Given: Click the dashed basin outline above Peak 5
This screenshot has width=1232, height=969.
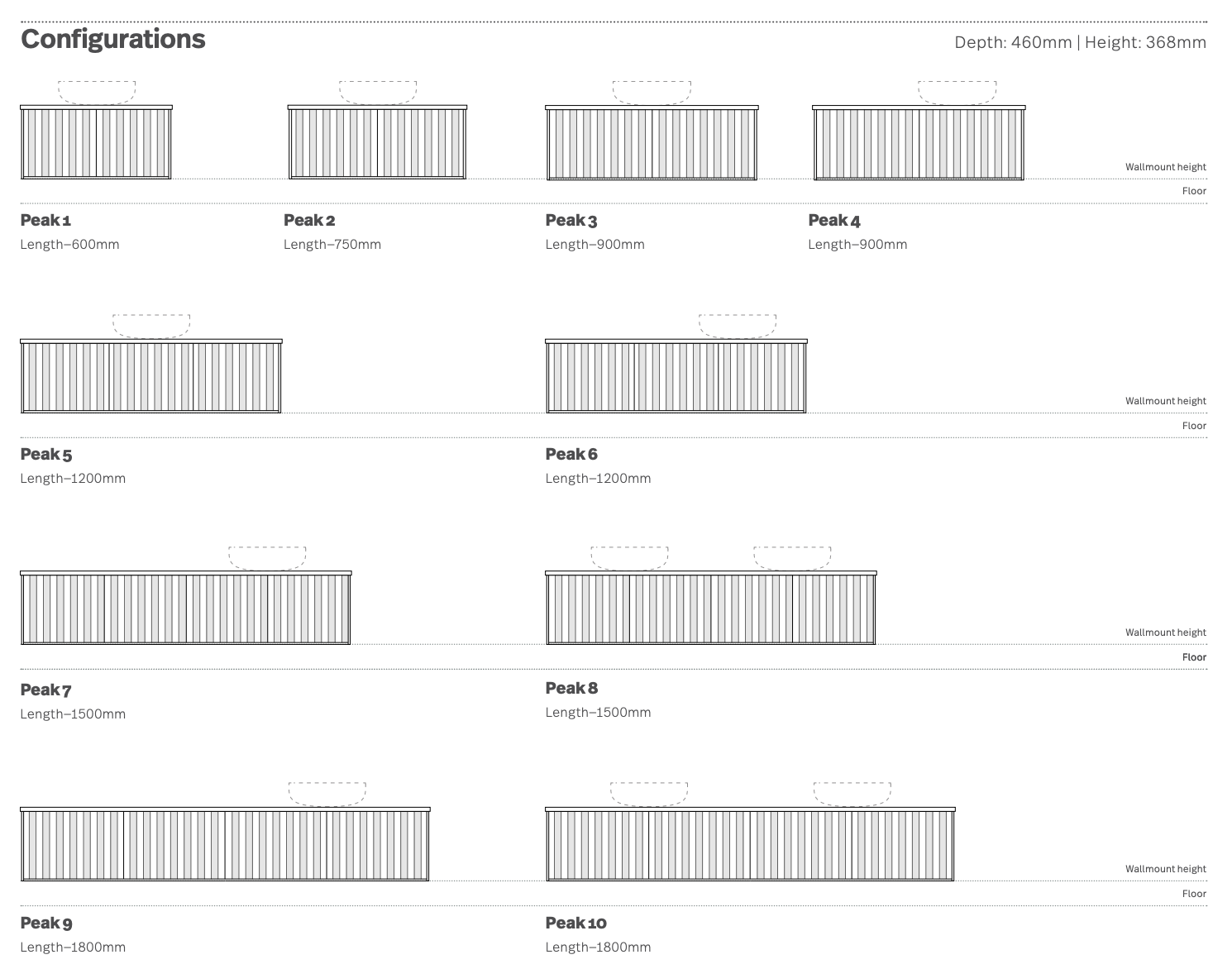Looking at the screenshot, I should (151, 326).
